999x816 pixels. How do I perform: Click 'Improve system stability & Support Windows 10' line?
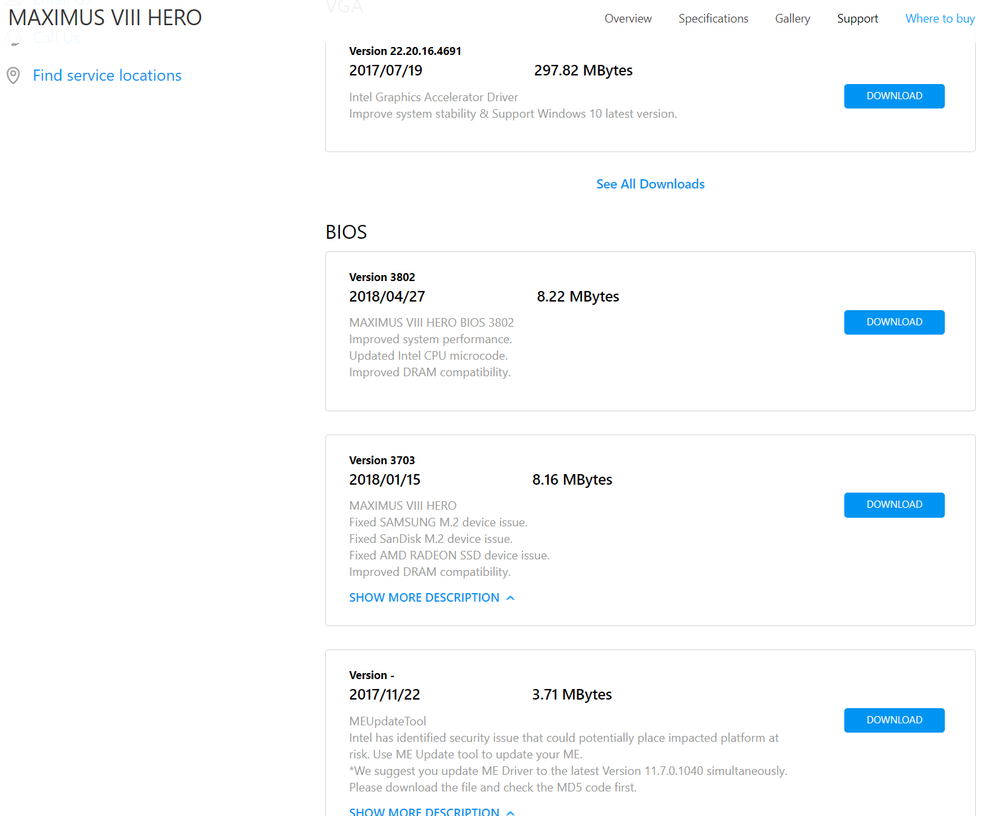[x=513, y=114]
